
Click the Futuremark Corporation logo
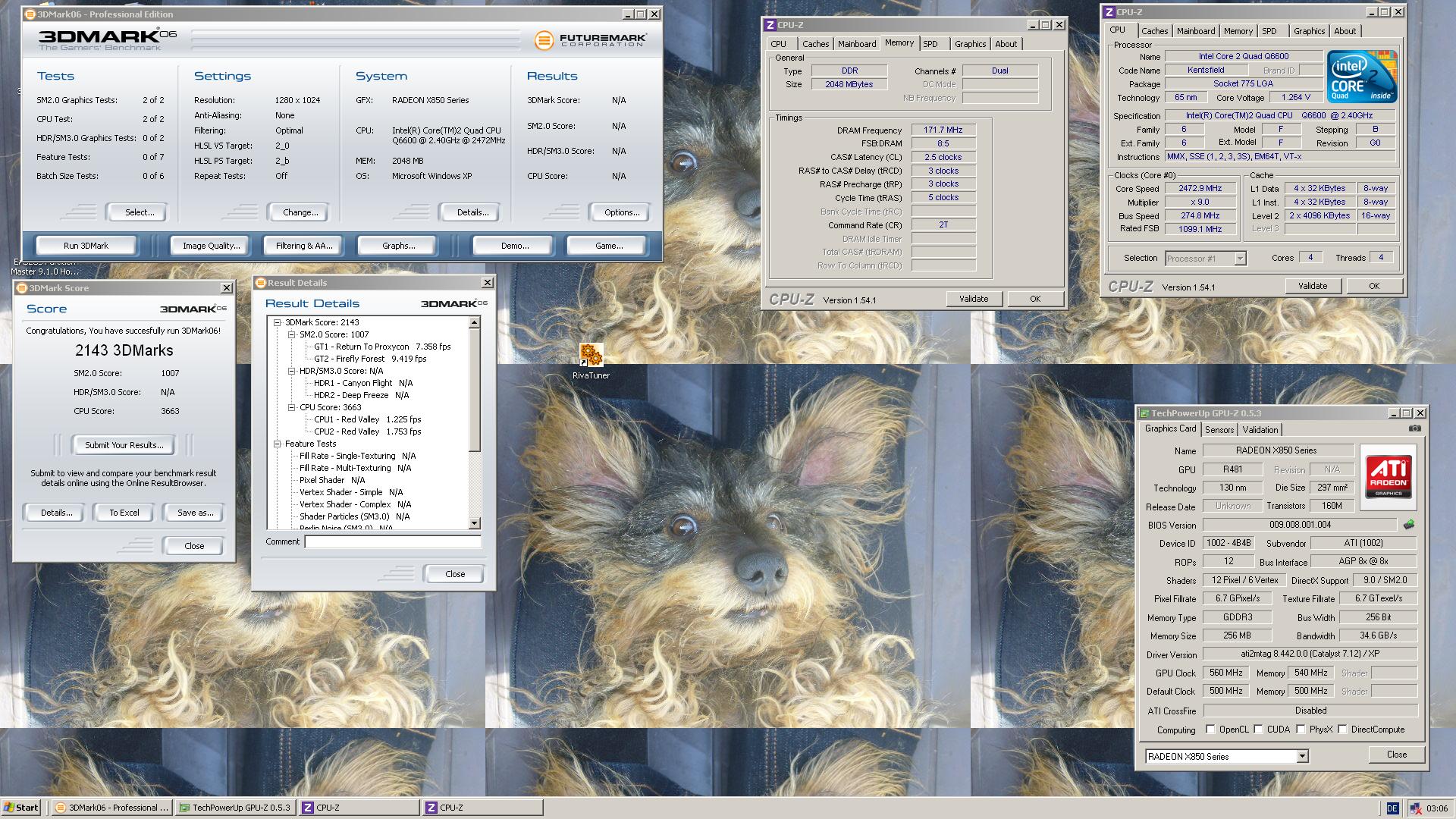(591, 40)
